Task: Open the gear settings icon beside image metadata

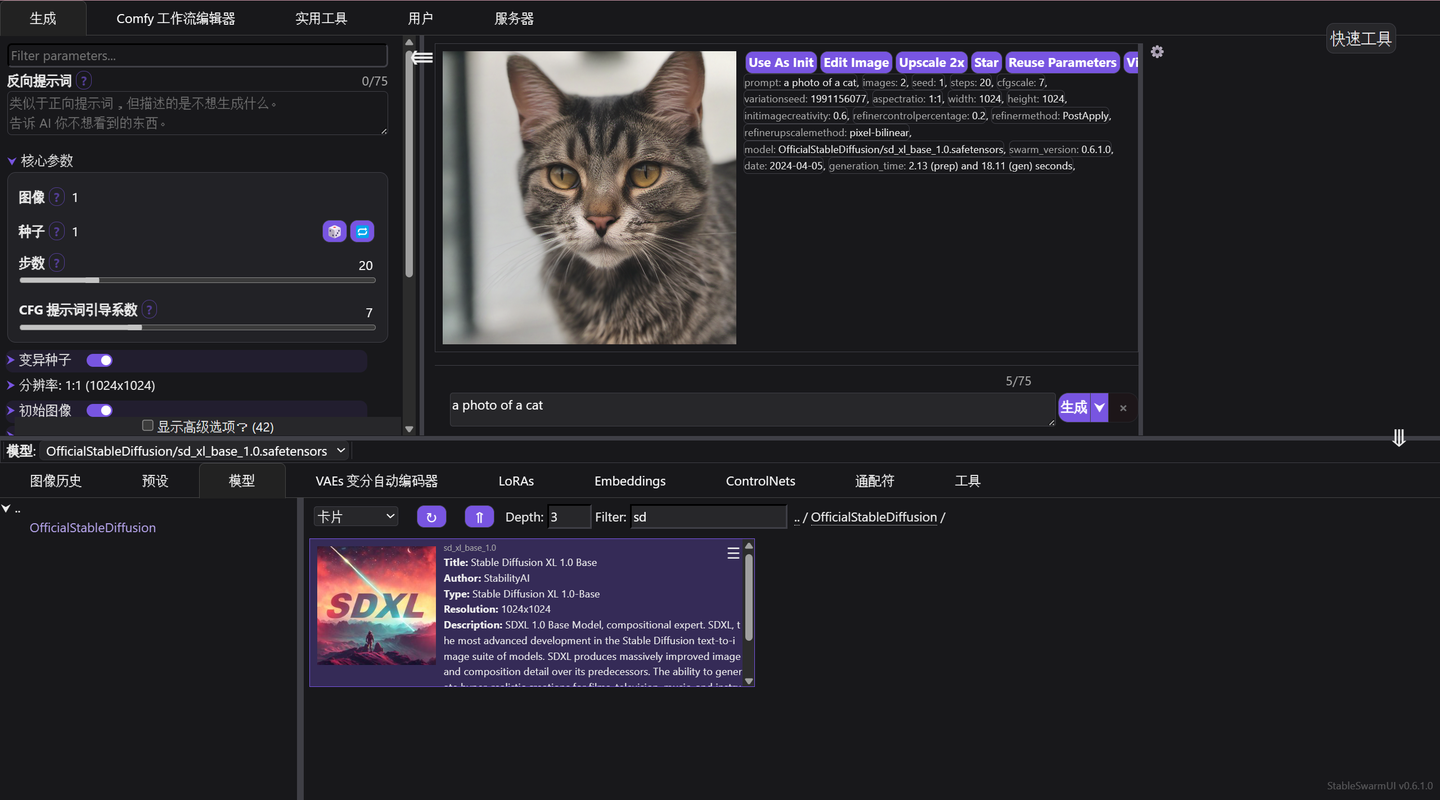Action: tap(1157, 52)
